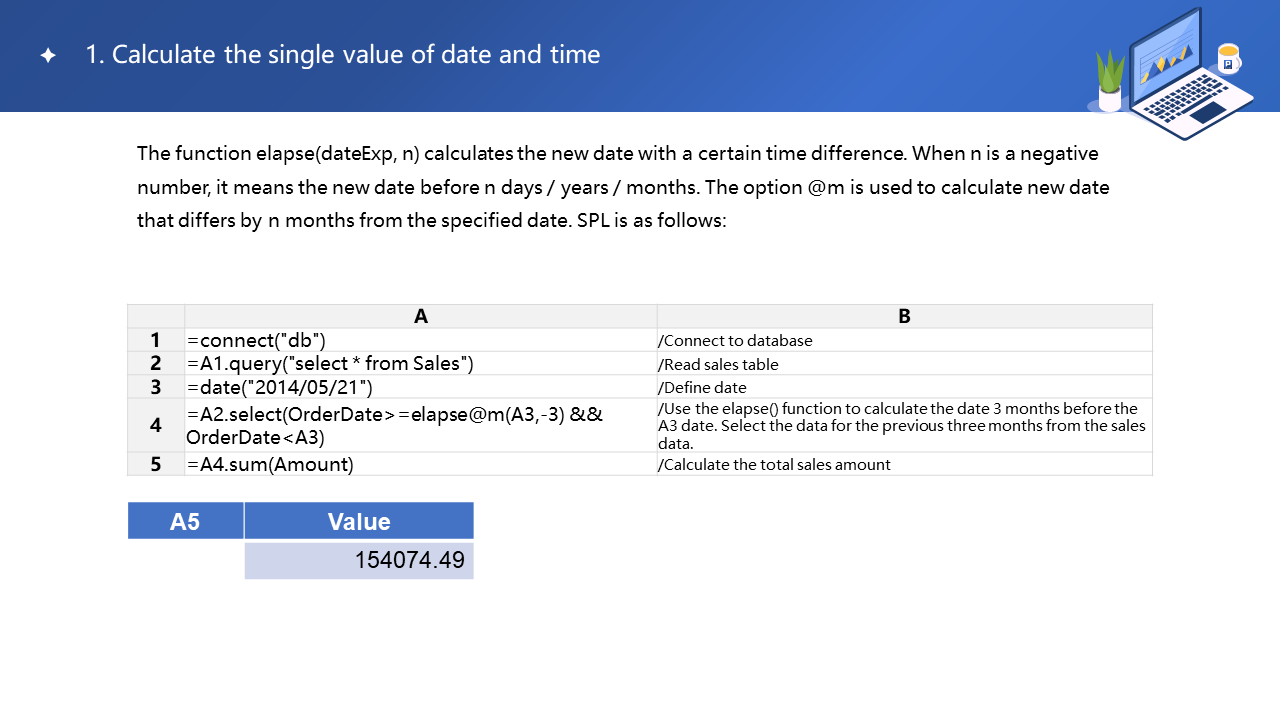The image size is (1280, 720).
Task: Select row 1 header of the grid
Action: (x=156, y=340)
